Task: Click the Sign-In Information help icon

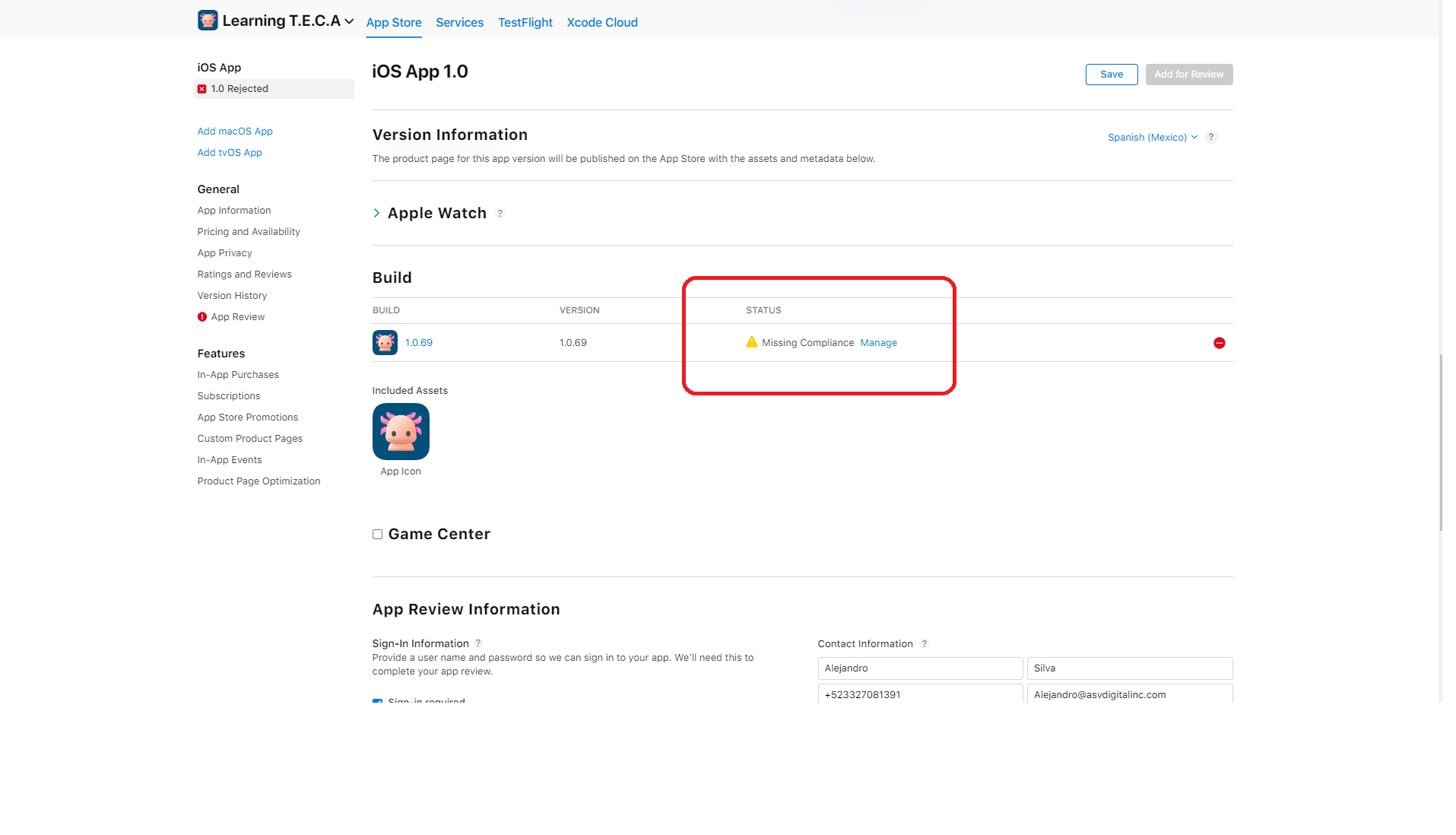Action: pos(478,643)
